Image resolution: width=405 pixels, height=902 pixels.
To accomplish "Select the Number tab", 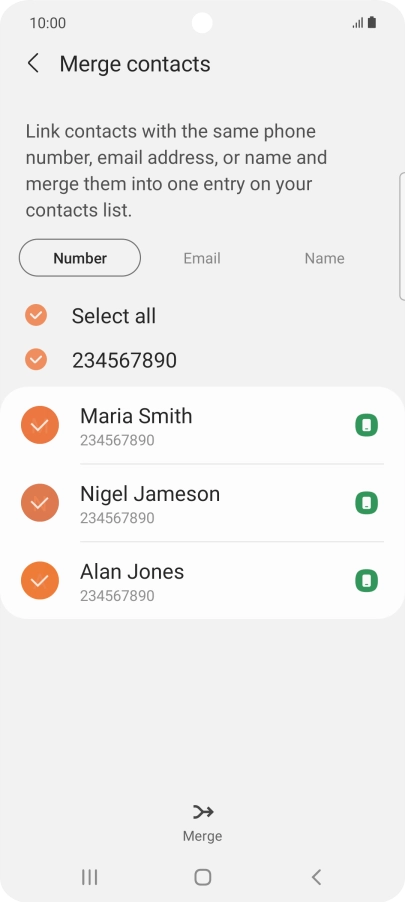I will 80,258.
